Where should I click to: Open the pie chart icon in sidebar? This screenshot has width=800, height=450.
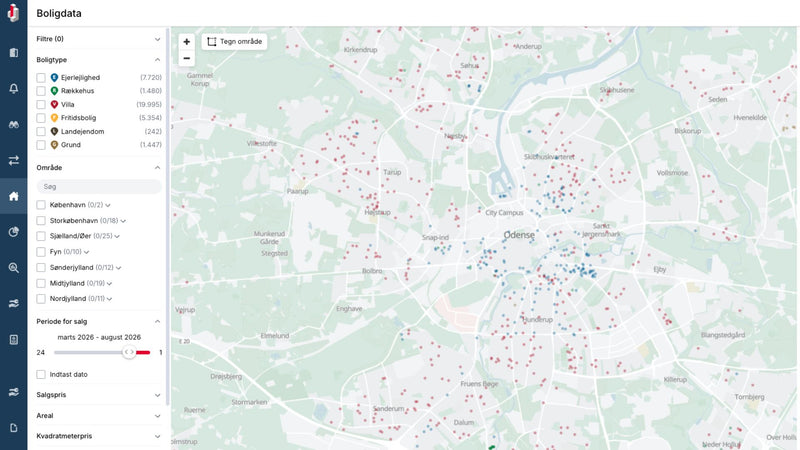14,232
